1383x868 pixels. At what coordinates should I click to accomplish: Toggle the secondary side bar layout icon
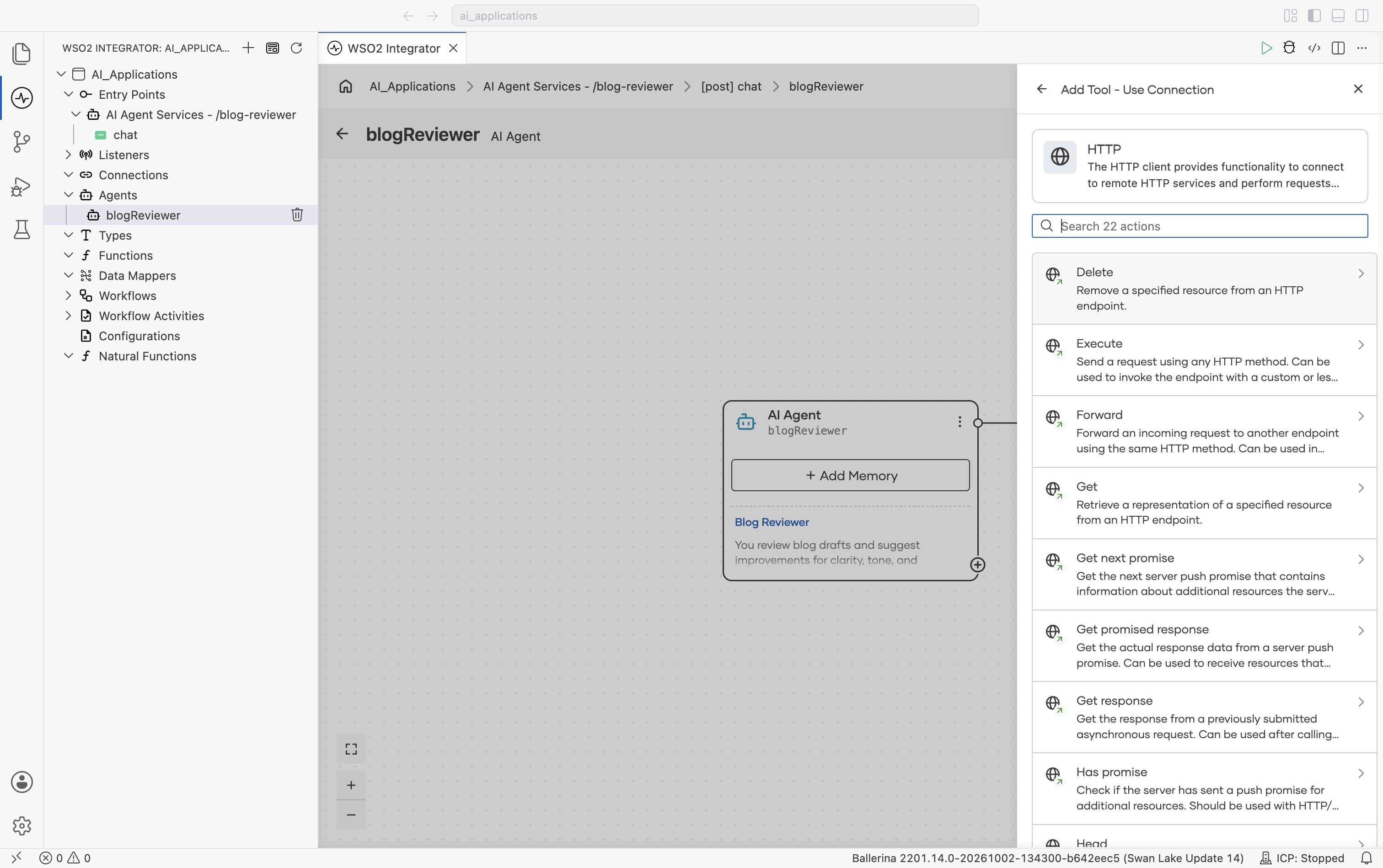pos(1362,16)
